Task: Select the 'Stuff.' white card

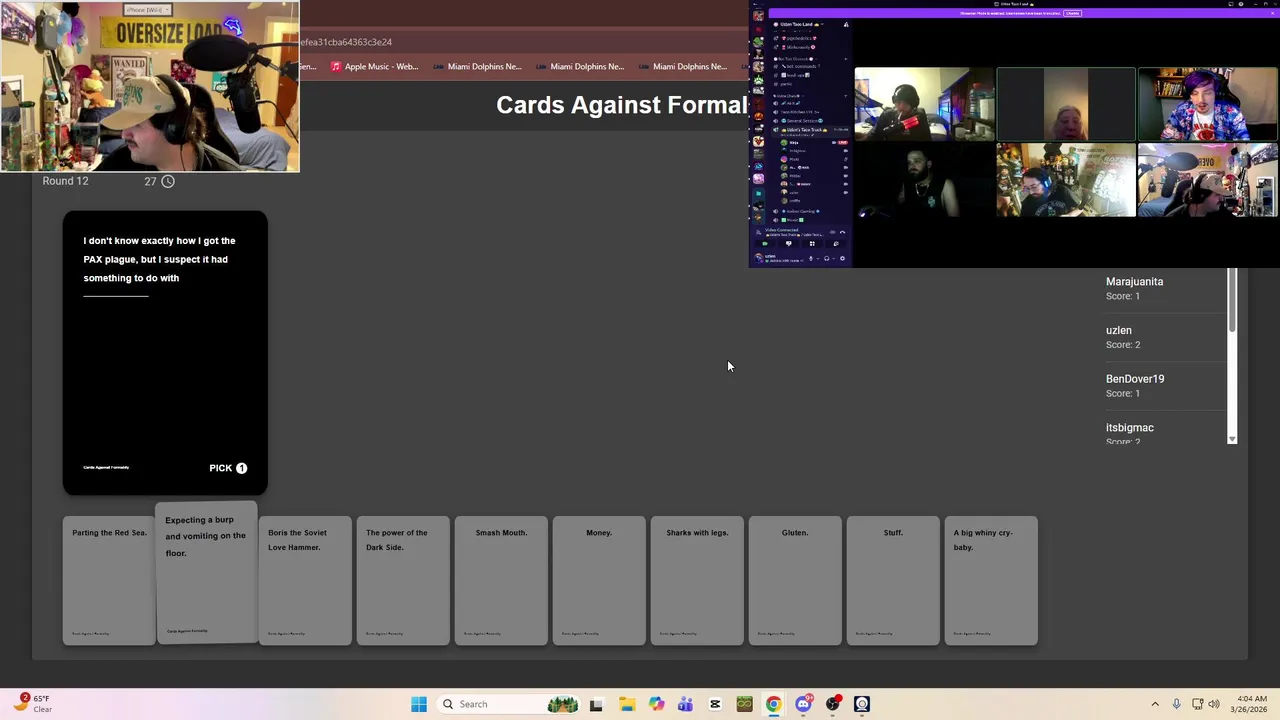Action: (893, 580)
